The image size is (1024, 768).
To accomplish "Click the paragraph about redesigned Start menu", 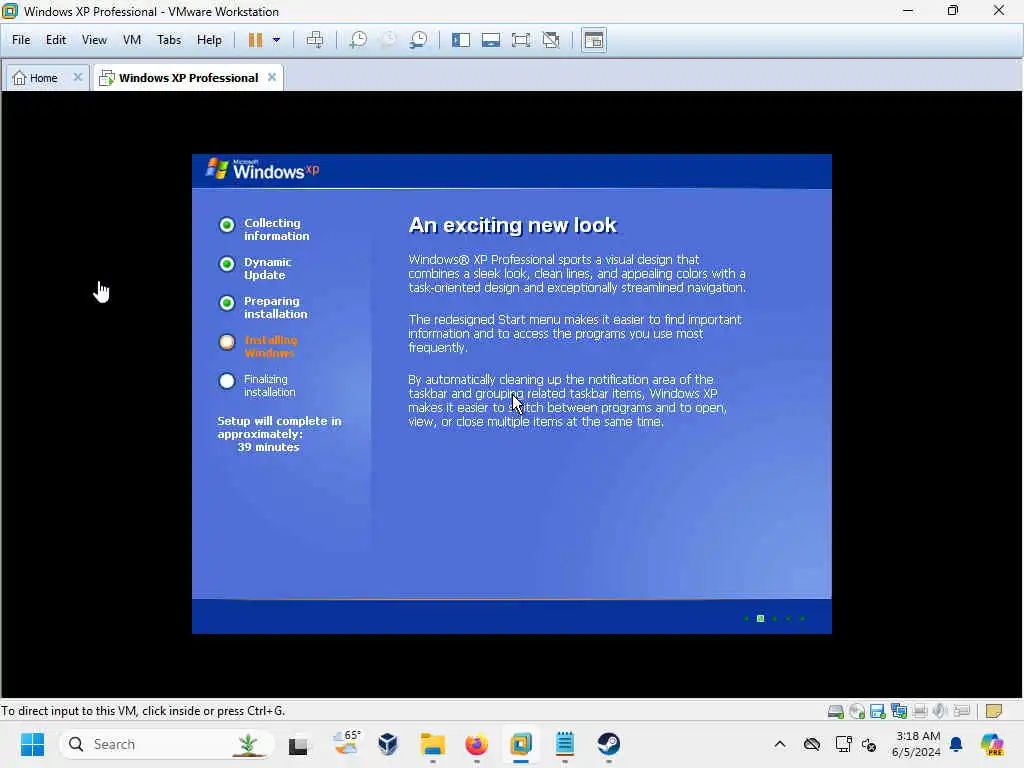I will (575, 333).
